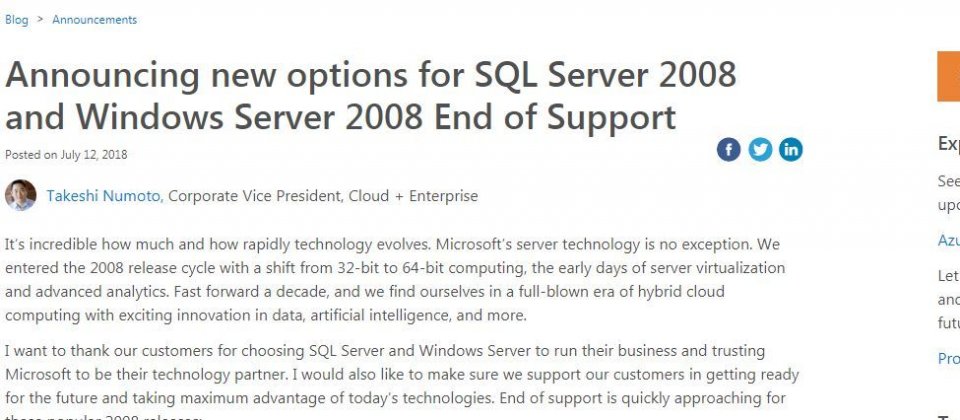Click the orange button at right edge
Image resolution: width=960 pixels, height=420 pixels.
pos(948,77)
